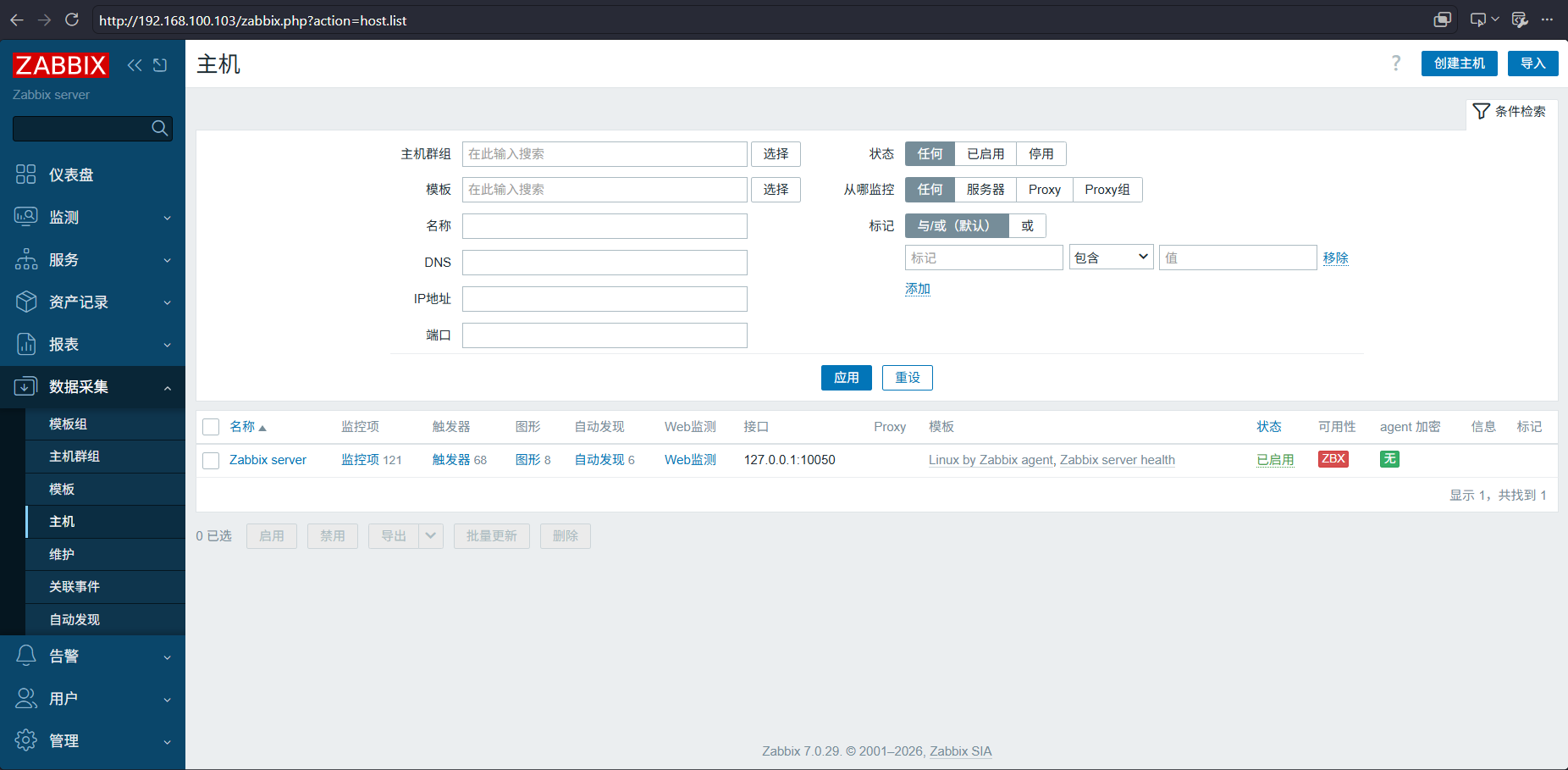Click the 服务 services icon
This screenshot has width=1568, height=770.
(26, 259)
